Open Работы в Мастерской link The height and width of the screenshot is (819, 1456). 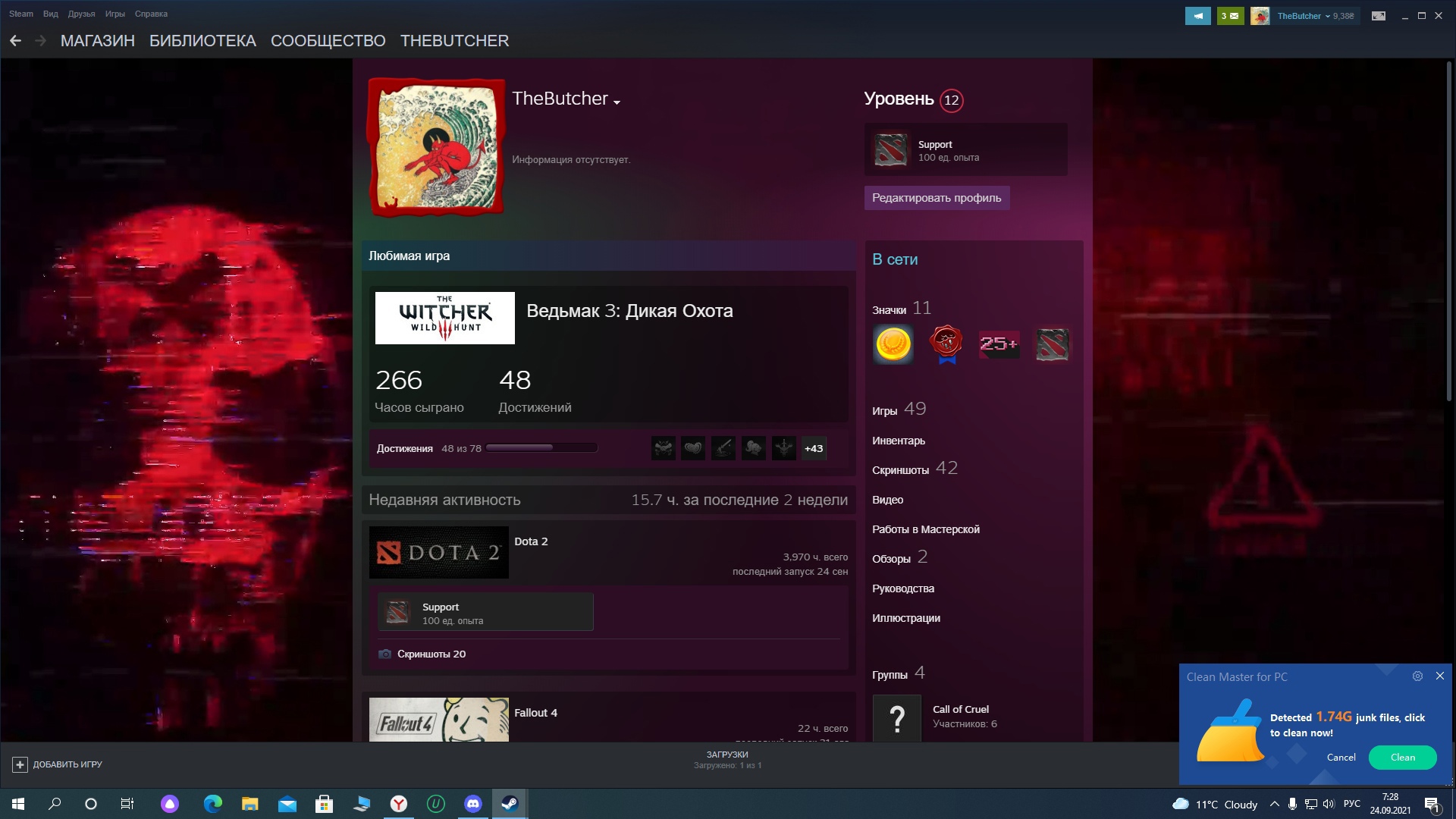[926, 529]
